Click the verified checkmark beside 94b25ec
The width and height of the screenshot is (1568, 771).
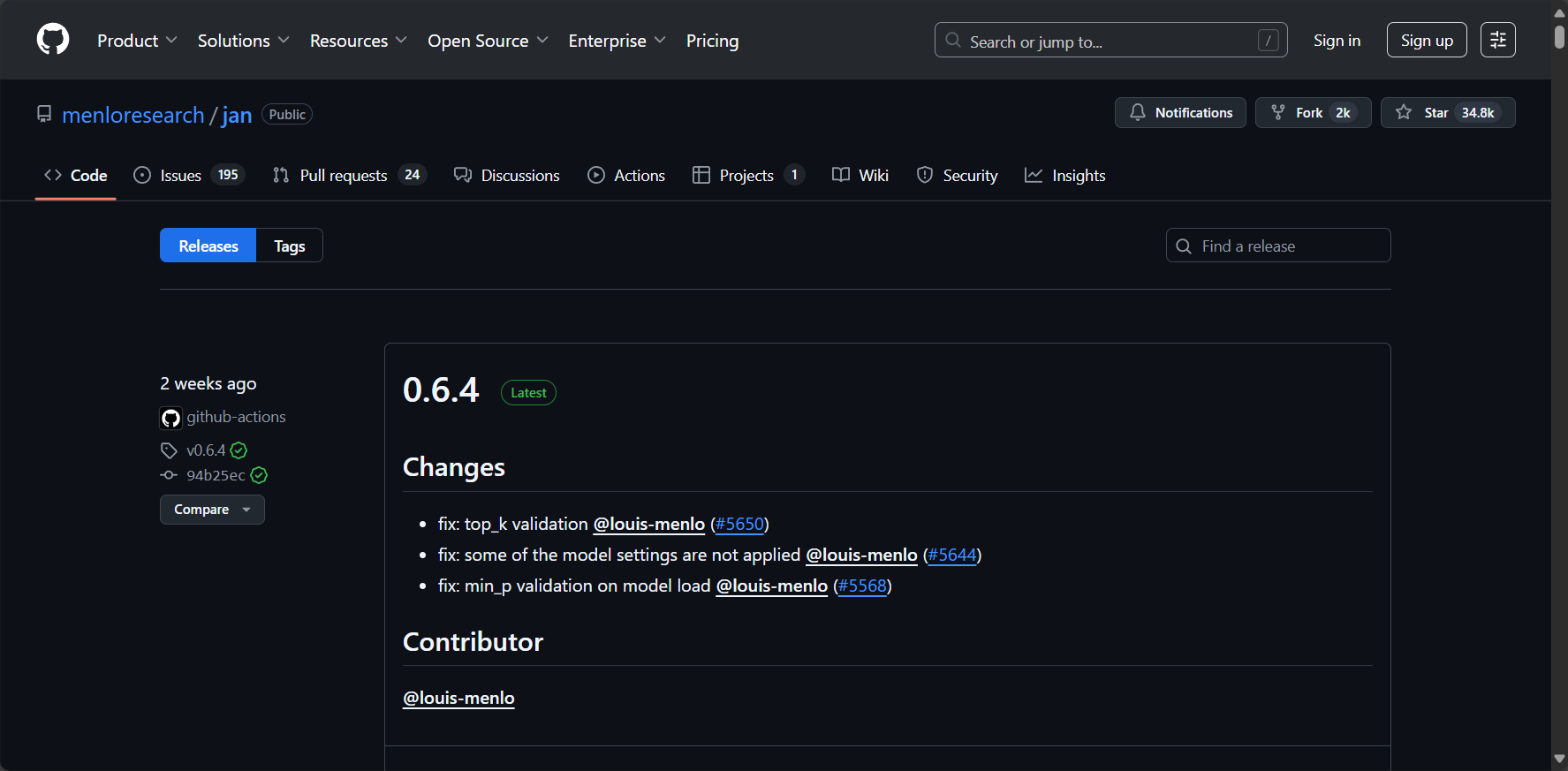(259, 475)
